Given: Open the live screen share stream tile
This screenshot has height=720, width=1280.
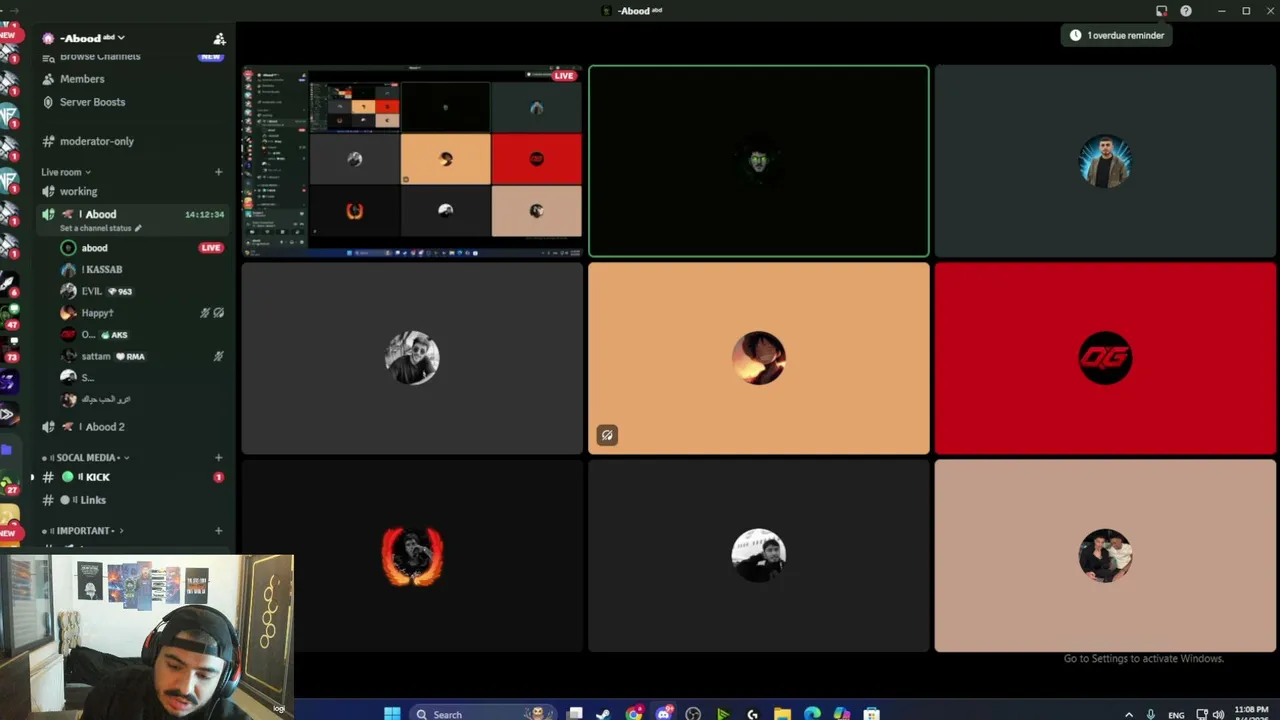Looking at the screenshot, I should pyautogui.click(x=412, y=161).
